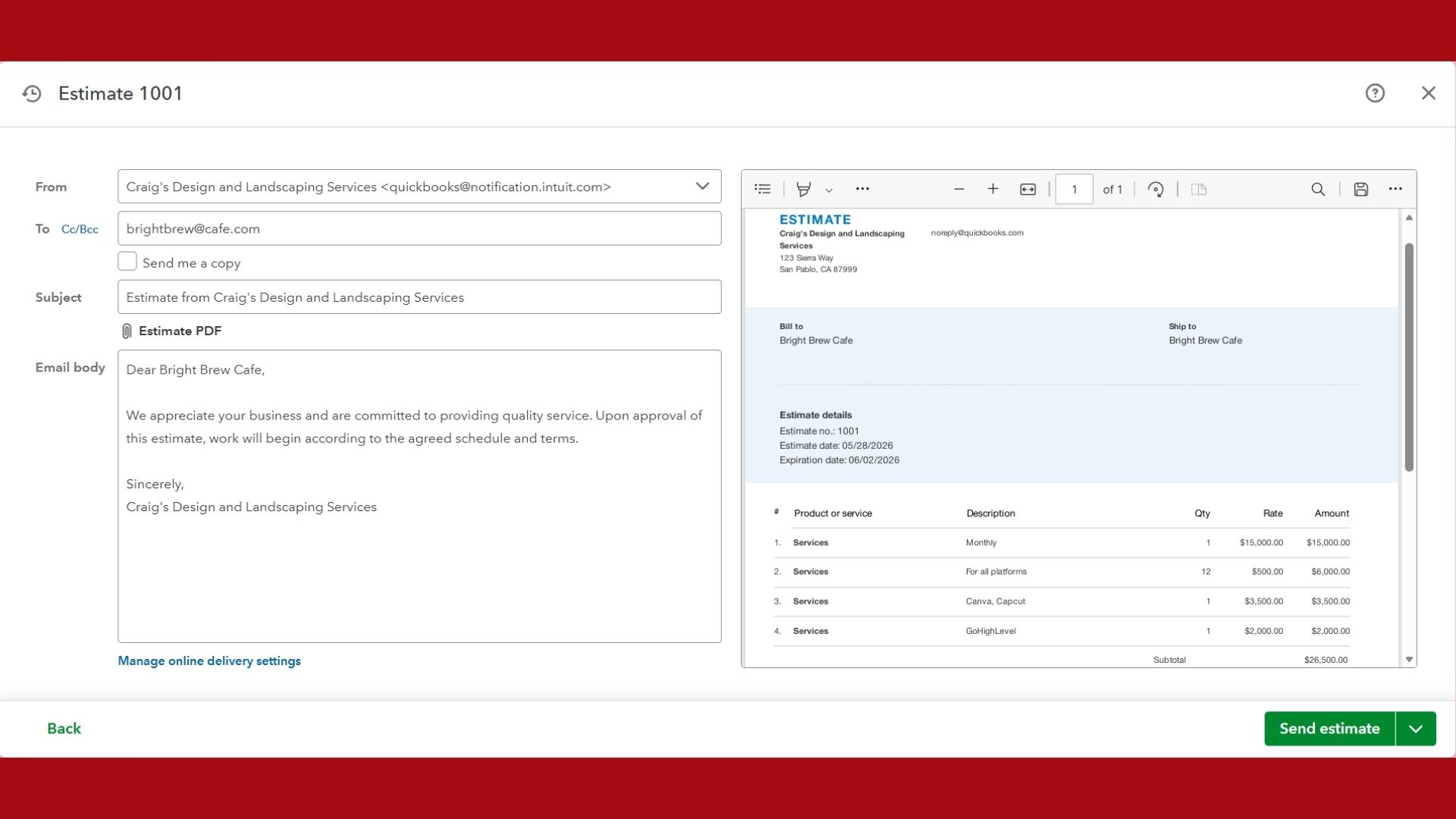Click the To email address field
Viewport: 1456px width, 819px height.
click(419, 228)
